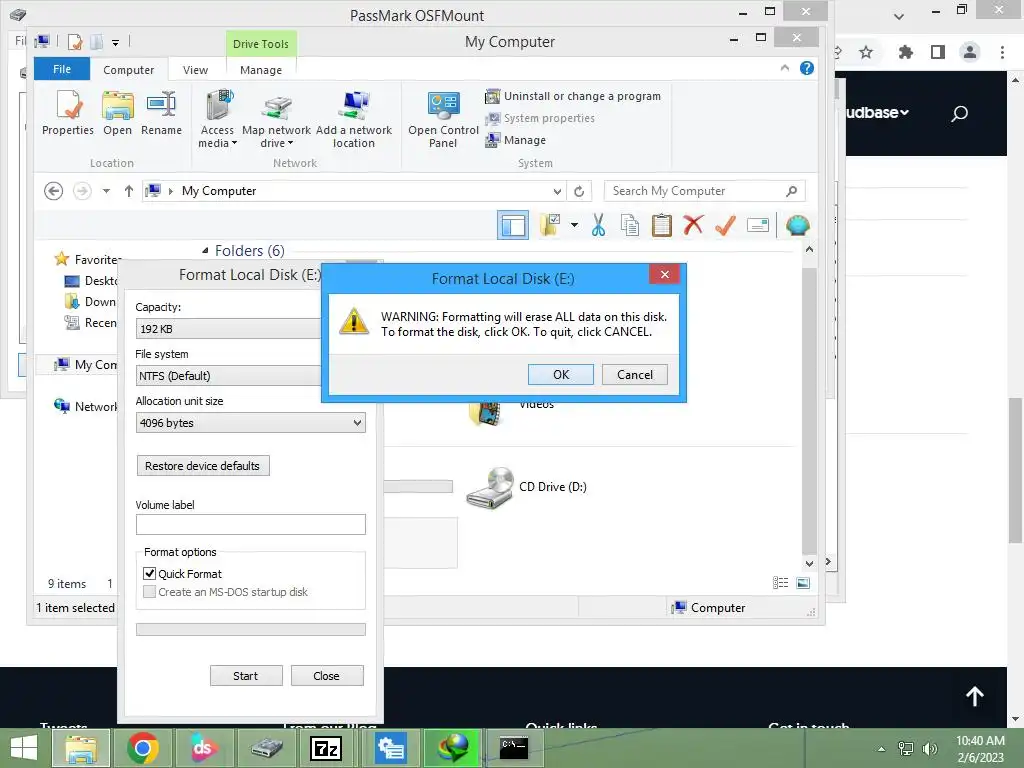Select CD Drive (D:)
Image resolution: width=1024 pixels, height=768 pixels.
(526, 487)
